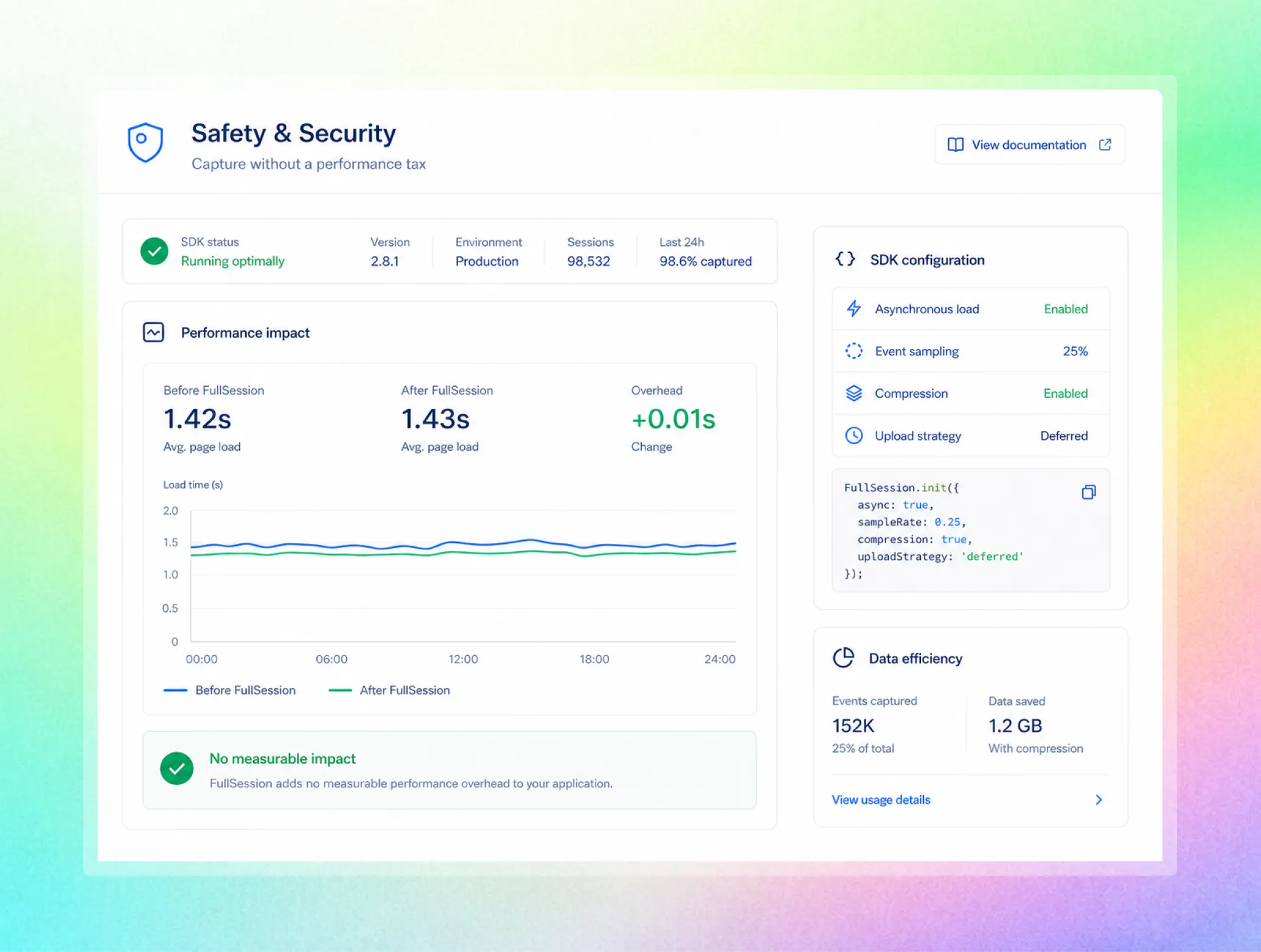The width and height of the screenshot is (1261, 952).
Task: Click the shield icon beside Safety & Security
Action: tap(145, 142)
